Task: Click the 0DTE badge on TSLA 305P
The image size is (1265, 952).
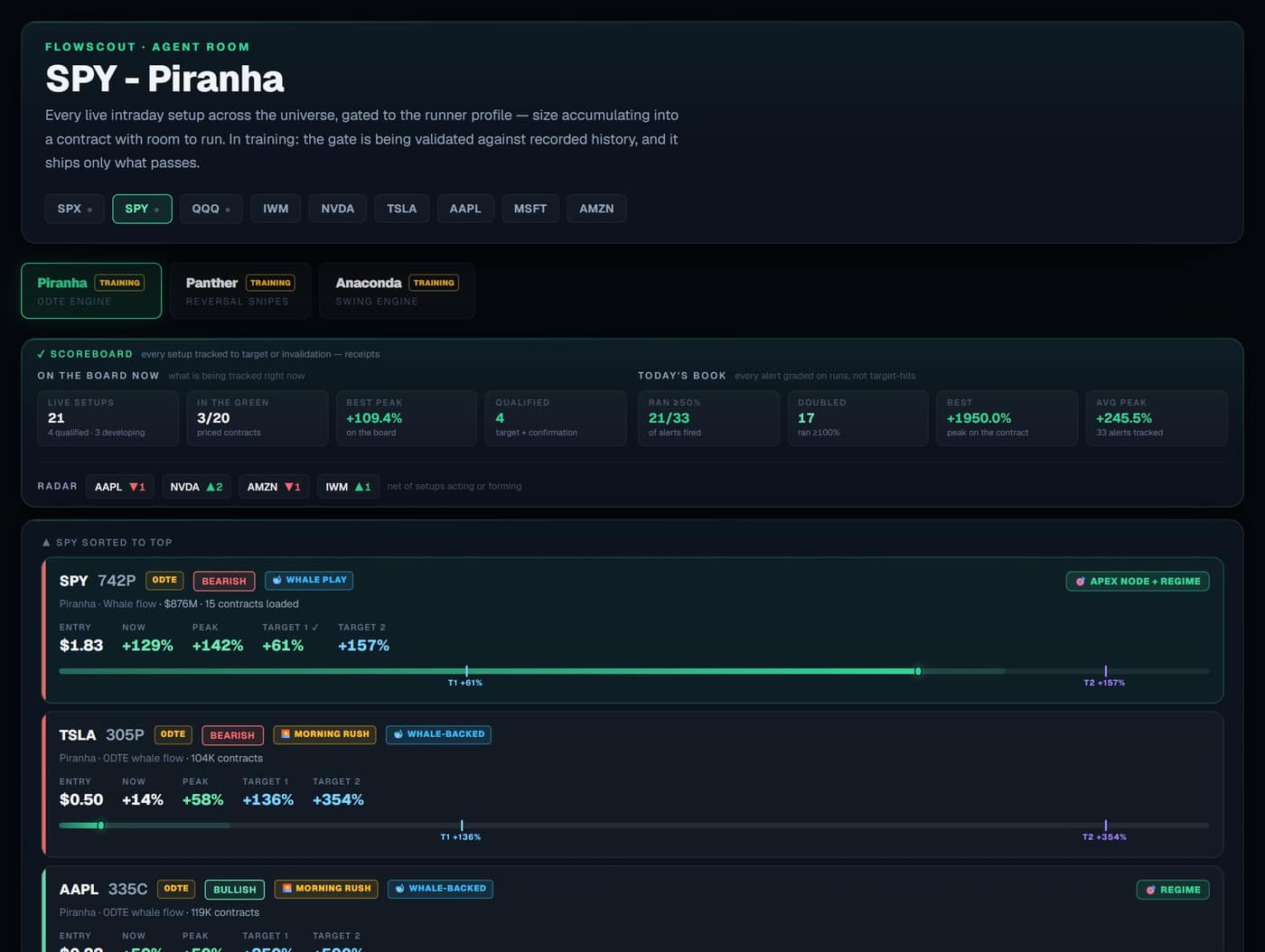Action: pyautogui.click(x=173, y=735)
